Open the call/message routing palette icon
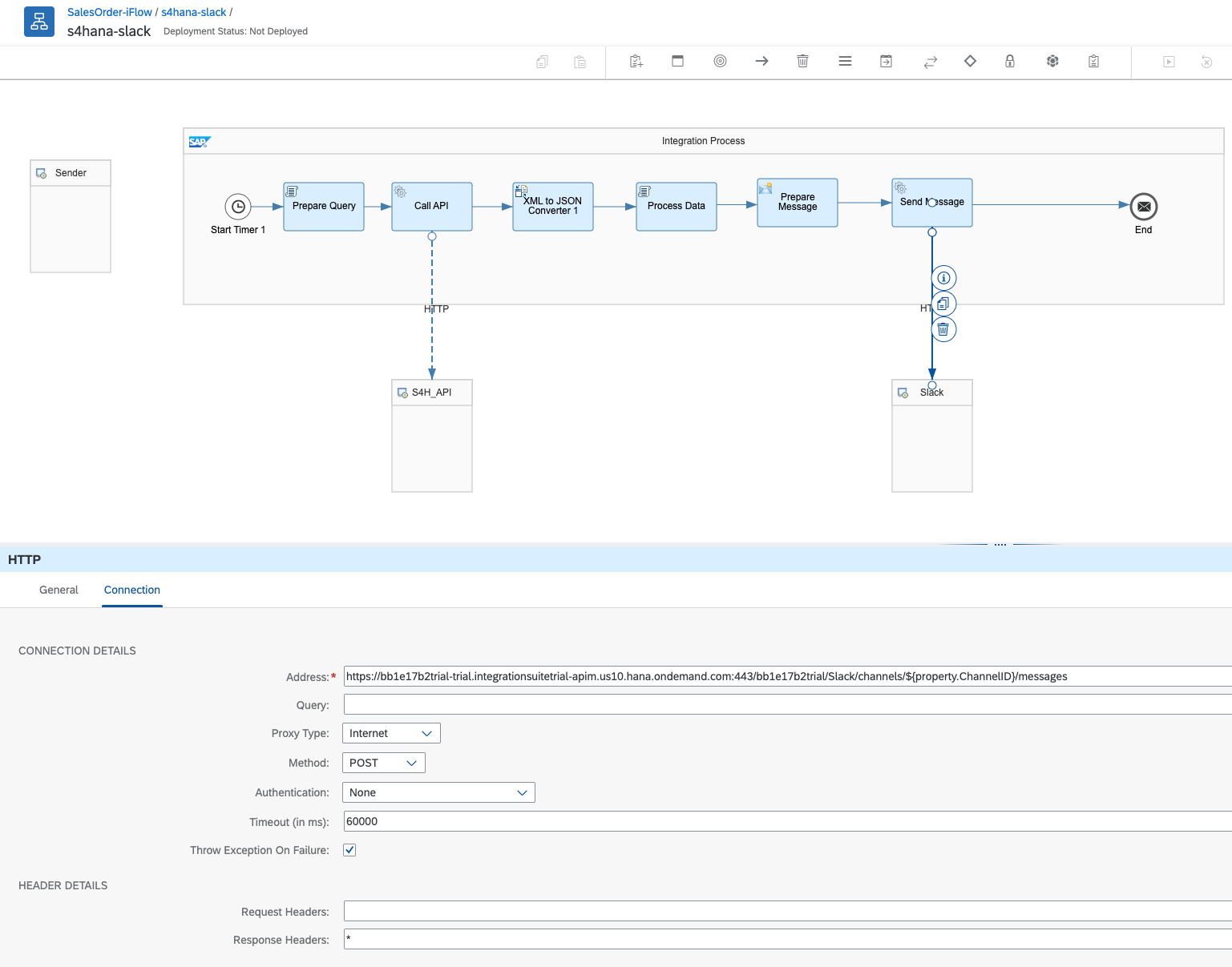1232x967 pixels. (886, 61)
